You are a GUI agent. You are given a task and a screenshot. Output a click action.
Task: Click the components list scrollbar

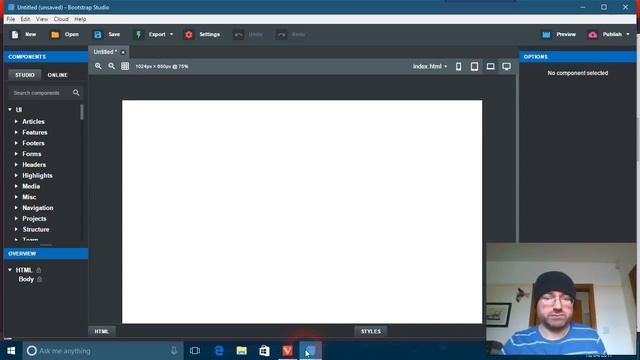pyautogui.click(x=82, y=112)
